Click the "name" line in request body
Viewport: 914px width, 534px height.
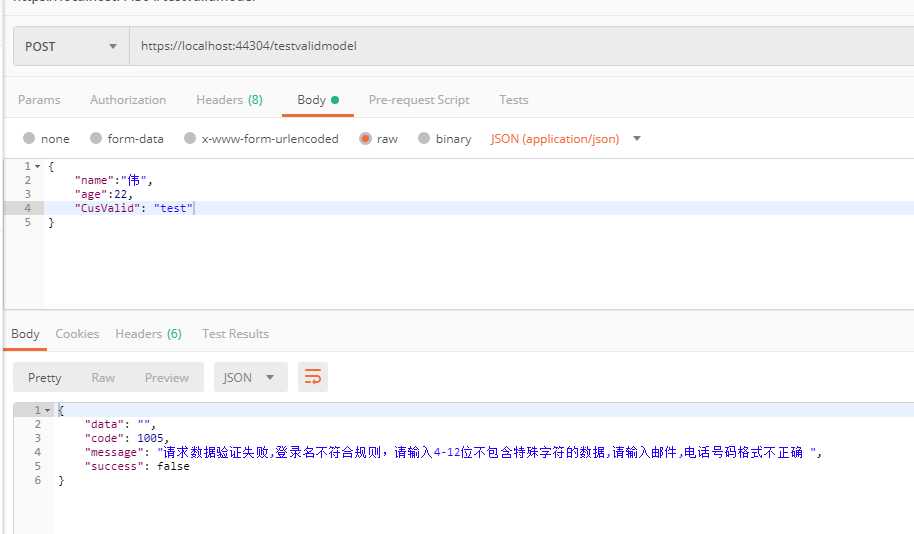pos(113,180)
